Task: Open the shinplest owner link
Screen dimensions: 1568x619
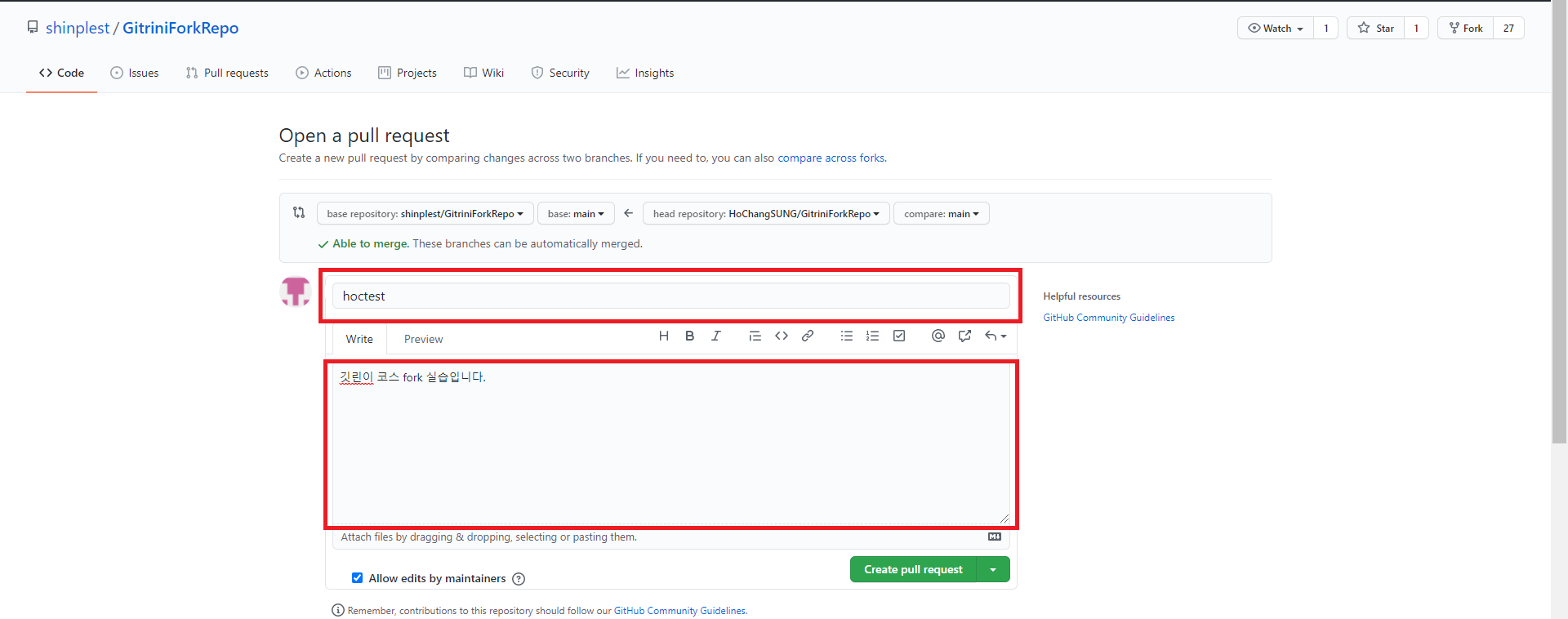Action: pyautogui.click(x=78, y=28)
